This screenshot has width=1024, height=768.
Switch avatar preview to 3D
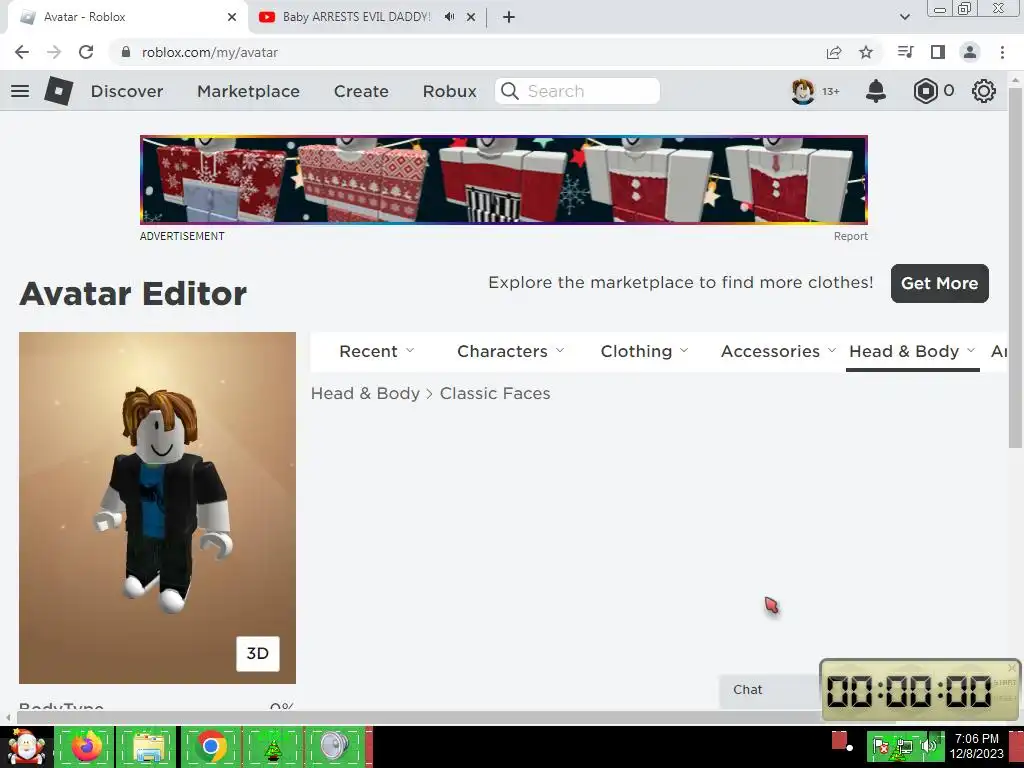point(257,654)
